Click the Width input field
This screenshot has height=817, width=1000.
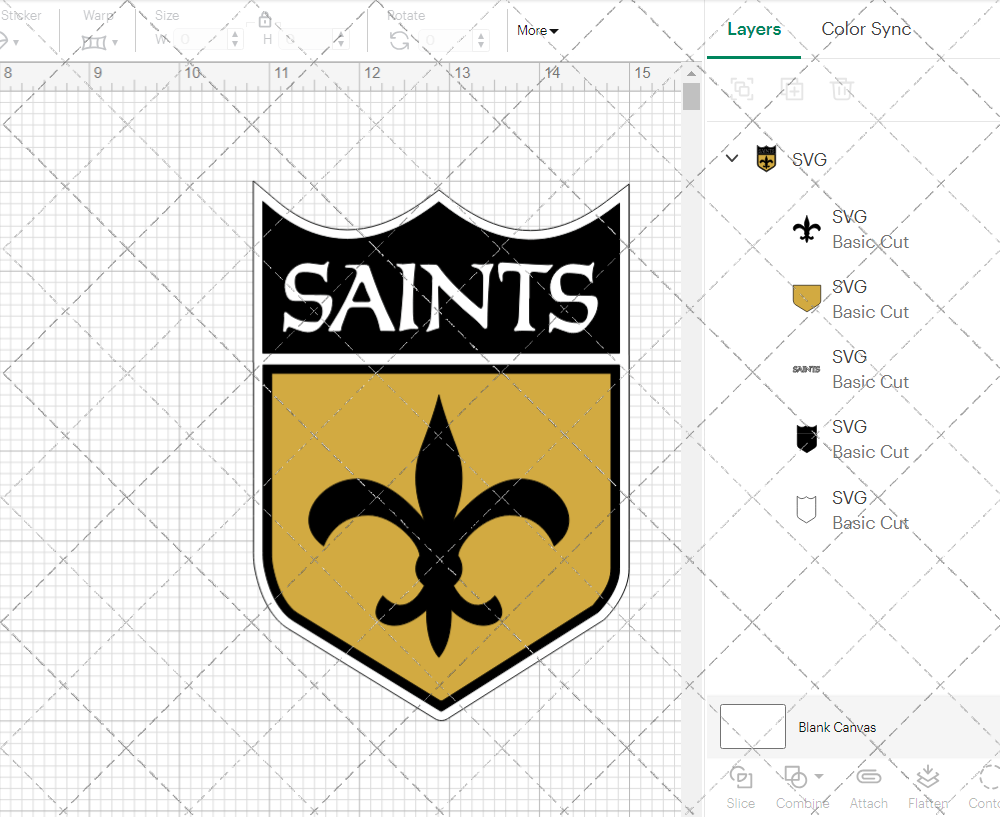click(200, 40)
